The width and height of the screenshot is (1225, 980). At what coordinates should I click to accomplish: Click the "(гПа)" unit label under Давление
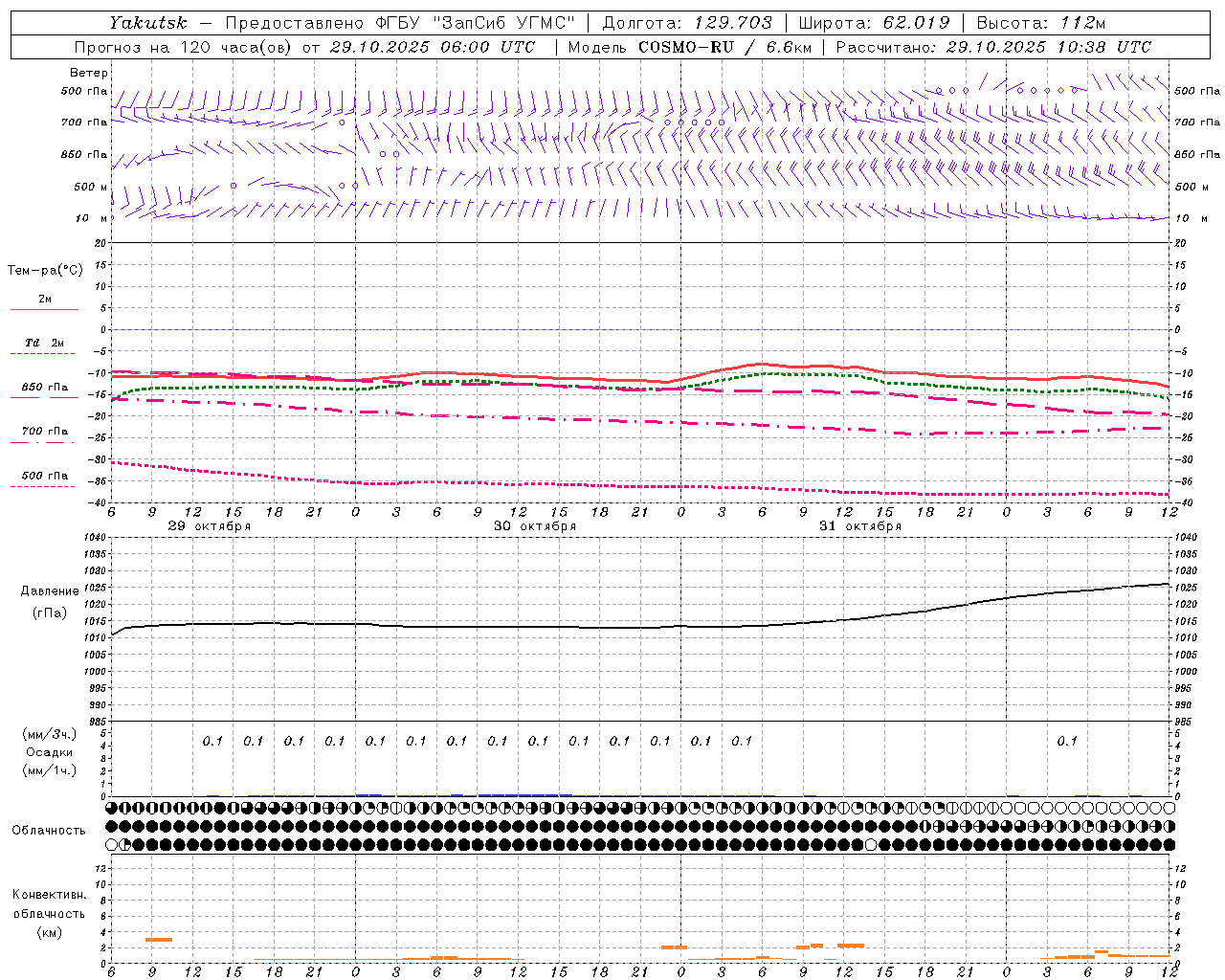50,612
